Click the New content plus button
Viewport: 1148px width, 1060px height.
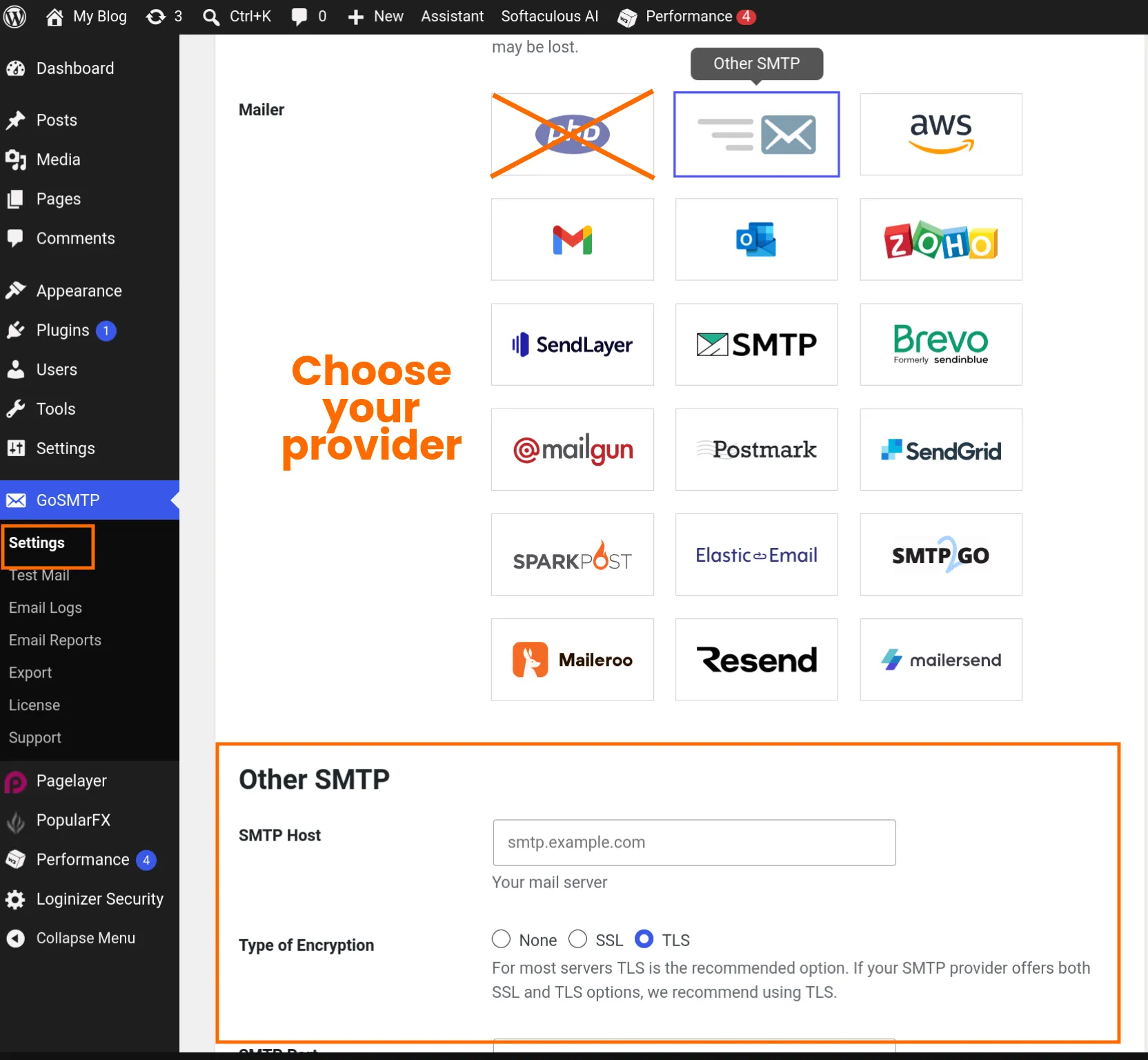375,17
